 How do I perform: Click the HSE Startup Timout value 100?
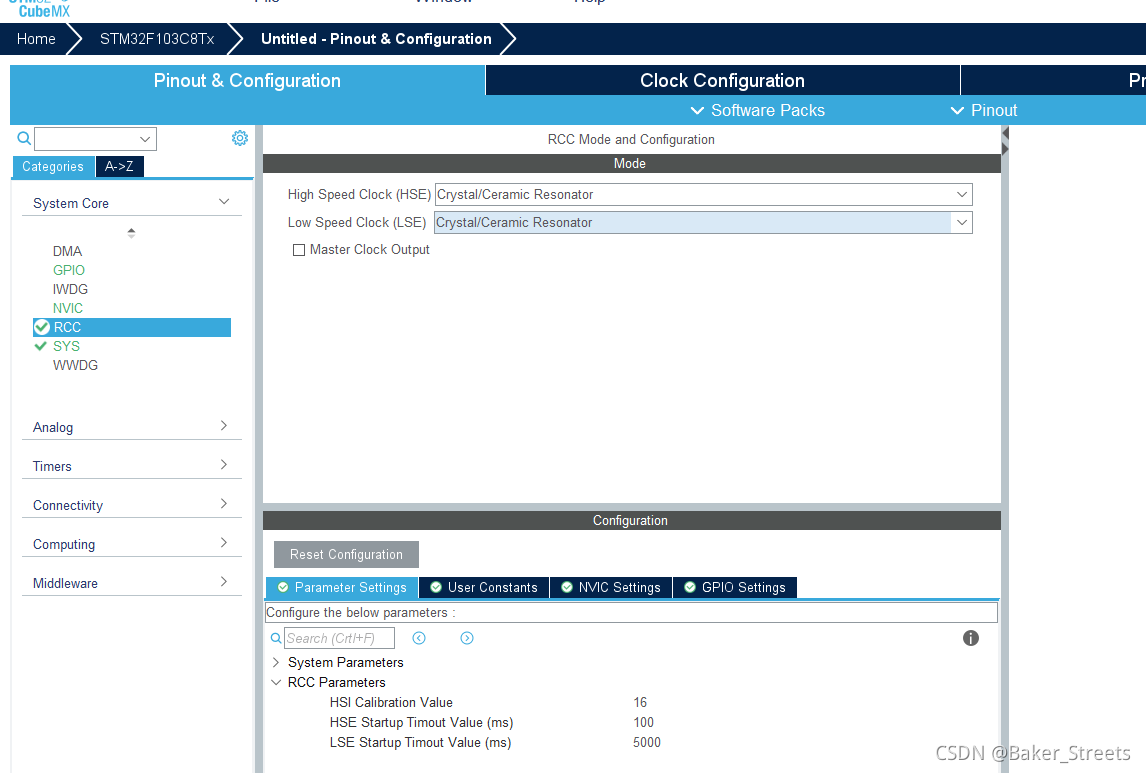pyautogui.click(x=643, y=722)
